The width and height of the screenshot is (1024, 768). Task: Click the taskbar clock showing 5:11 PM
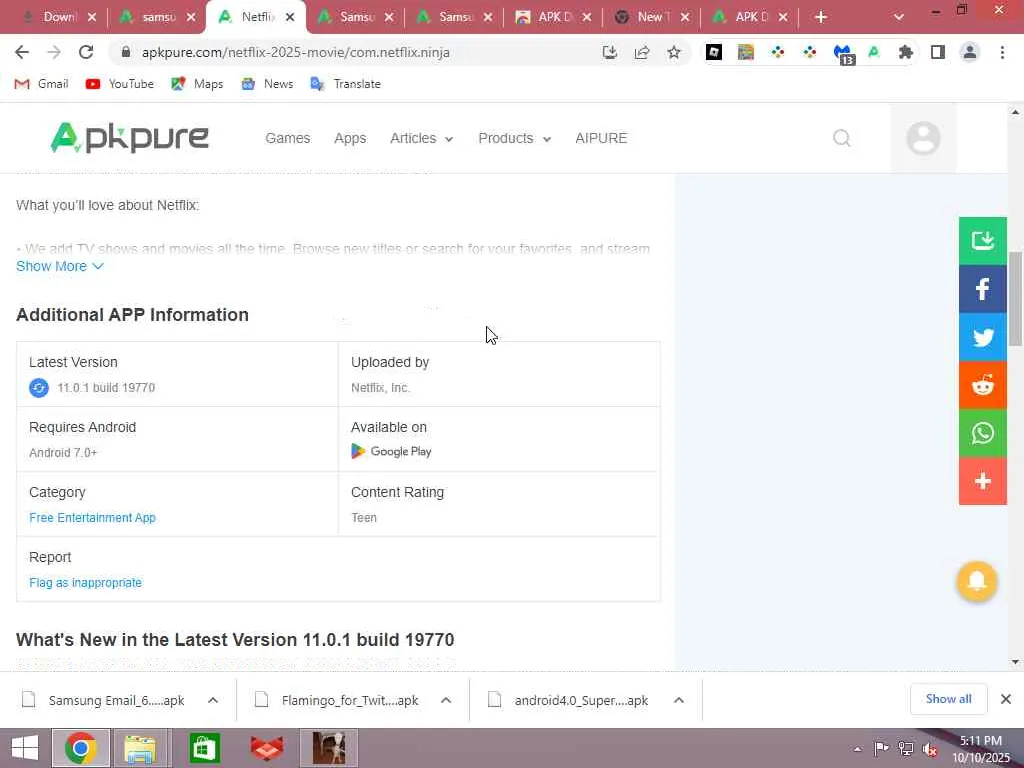point(980,749)
